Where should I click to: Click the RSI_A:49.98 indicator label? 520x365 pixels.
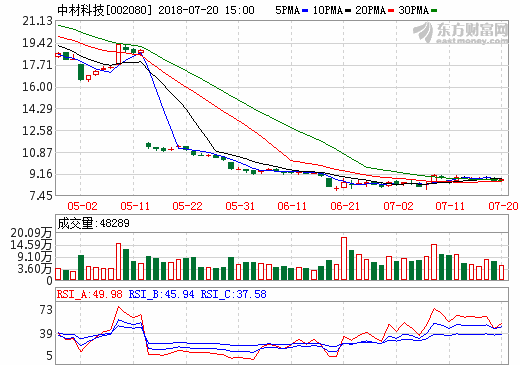click(90, 294)
